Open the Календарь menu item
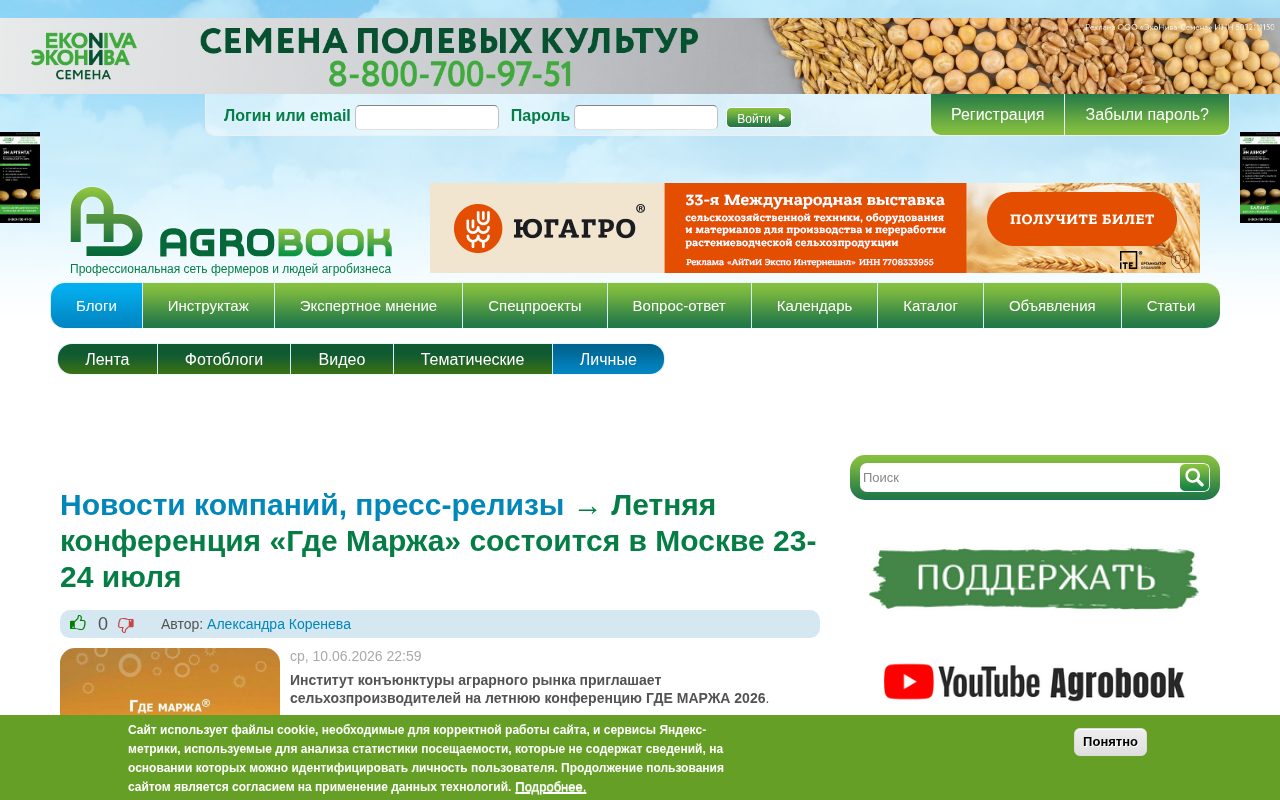Image resolution: width=1280 pixels, height=800 pixels. click(x=815, y=306)
